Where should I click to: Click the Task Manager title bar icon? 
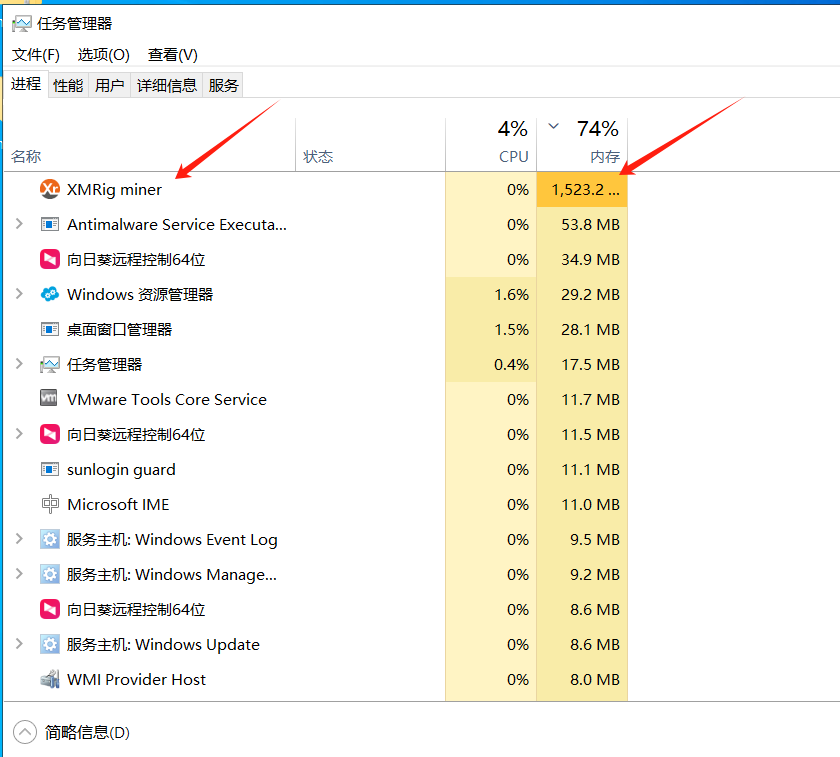tap(21, 24)
